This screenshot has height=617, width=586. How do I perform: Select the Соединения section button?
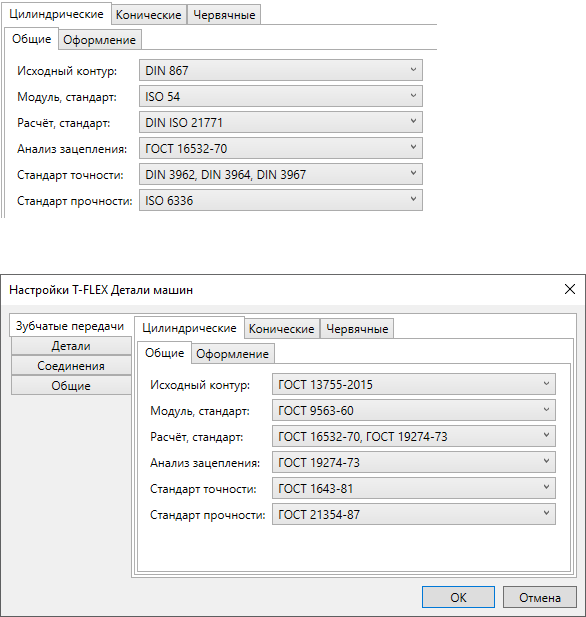tap(71, 366)
